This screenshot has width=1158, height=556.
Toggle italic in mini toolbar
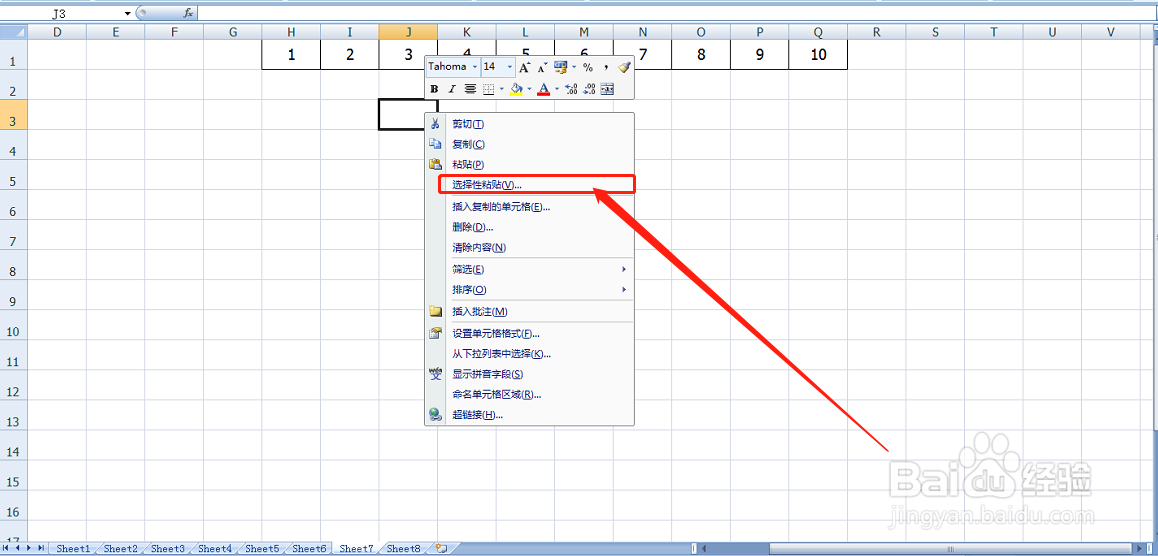tap(452, 89)
